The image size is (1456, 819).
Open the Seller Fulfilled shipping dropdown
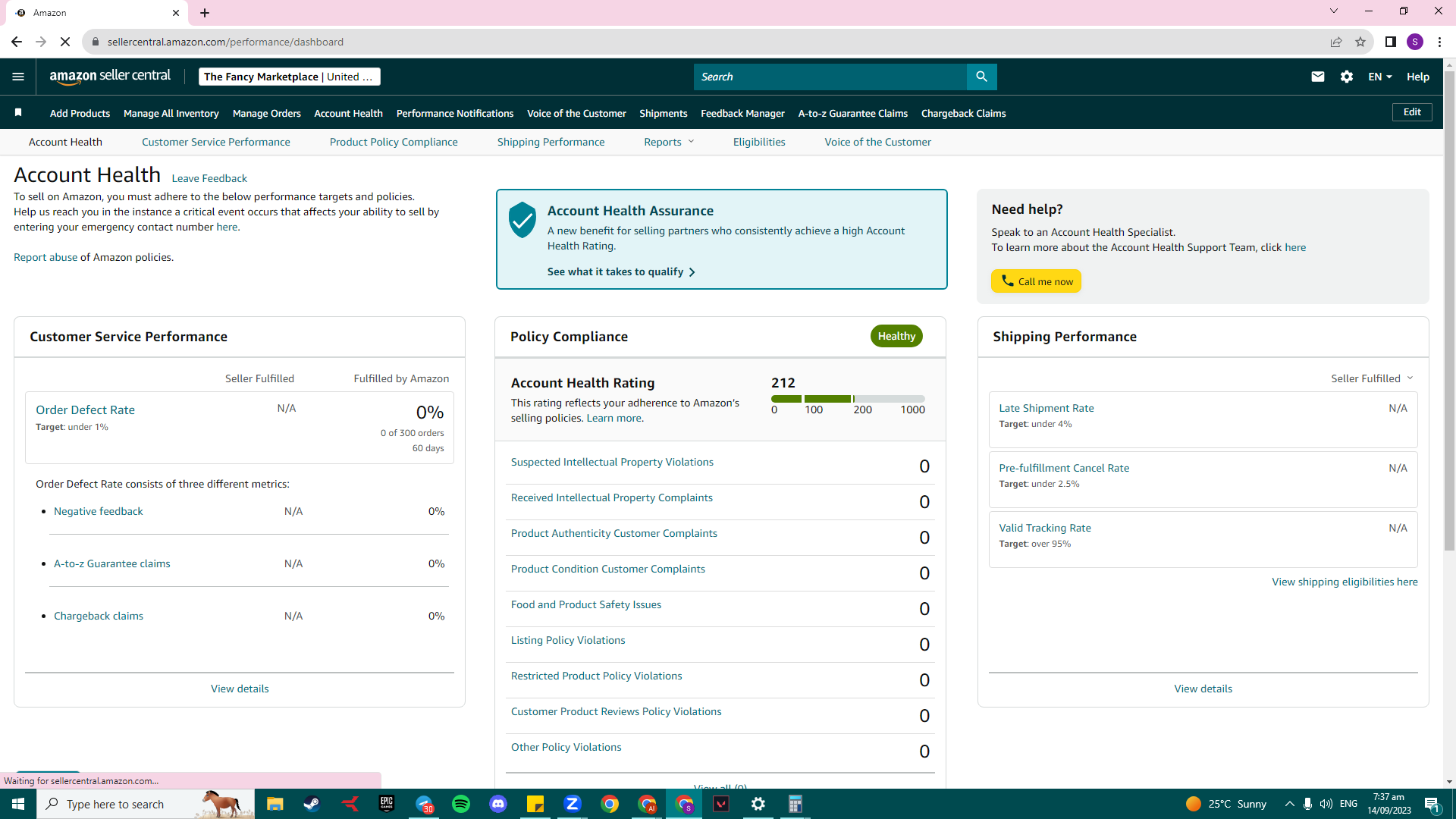tap(1372, 378)
